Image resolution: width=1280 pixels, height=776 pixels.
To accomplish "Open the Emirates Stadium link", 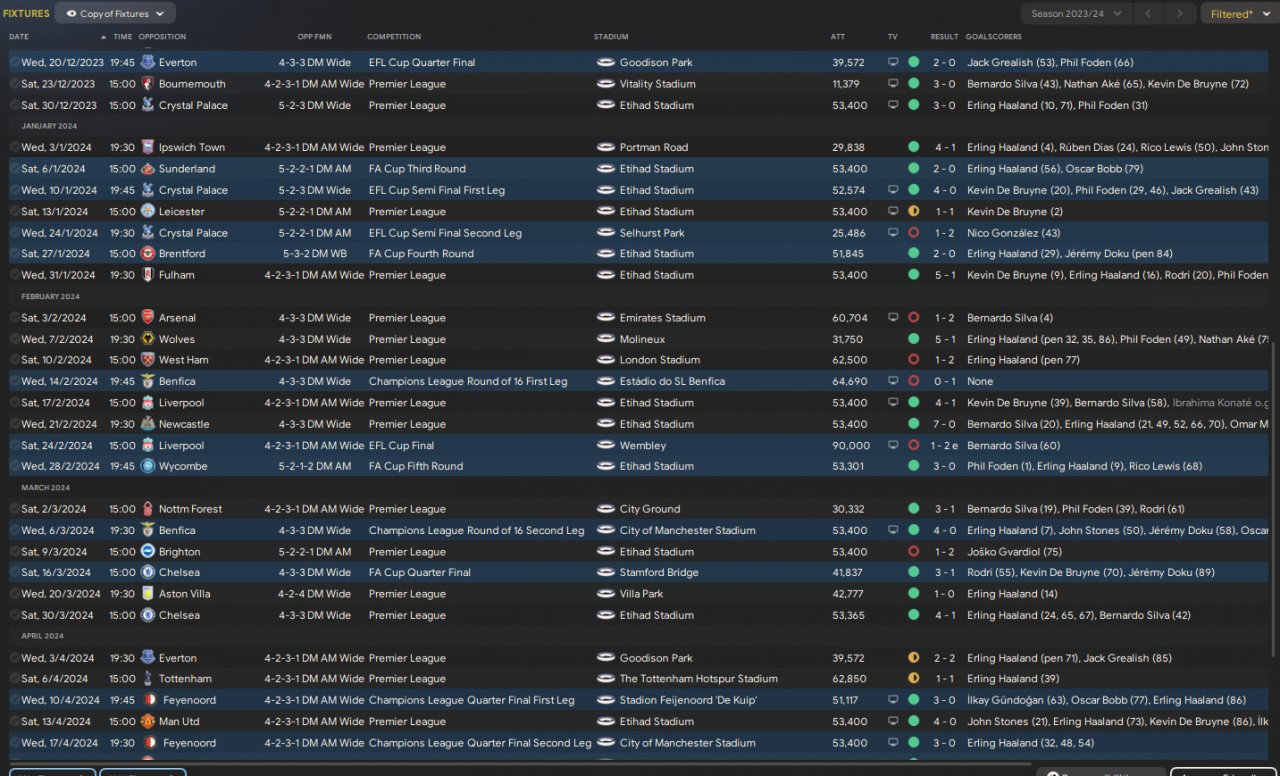I will [662, 318].
